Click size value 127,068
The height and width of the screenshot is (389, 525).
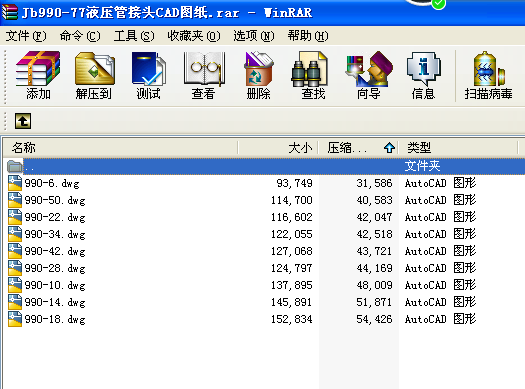coord(292,251)
